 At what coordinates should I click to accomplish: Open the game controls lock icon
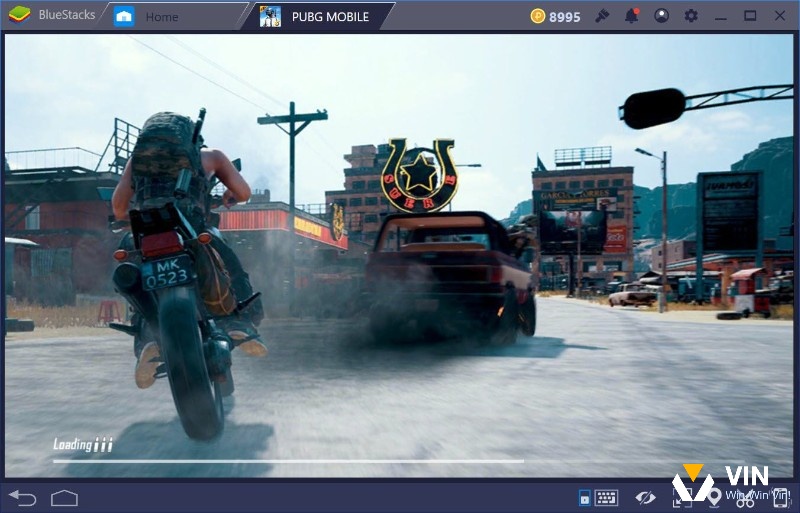[x=585, y=498]
